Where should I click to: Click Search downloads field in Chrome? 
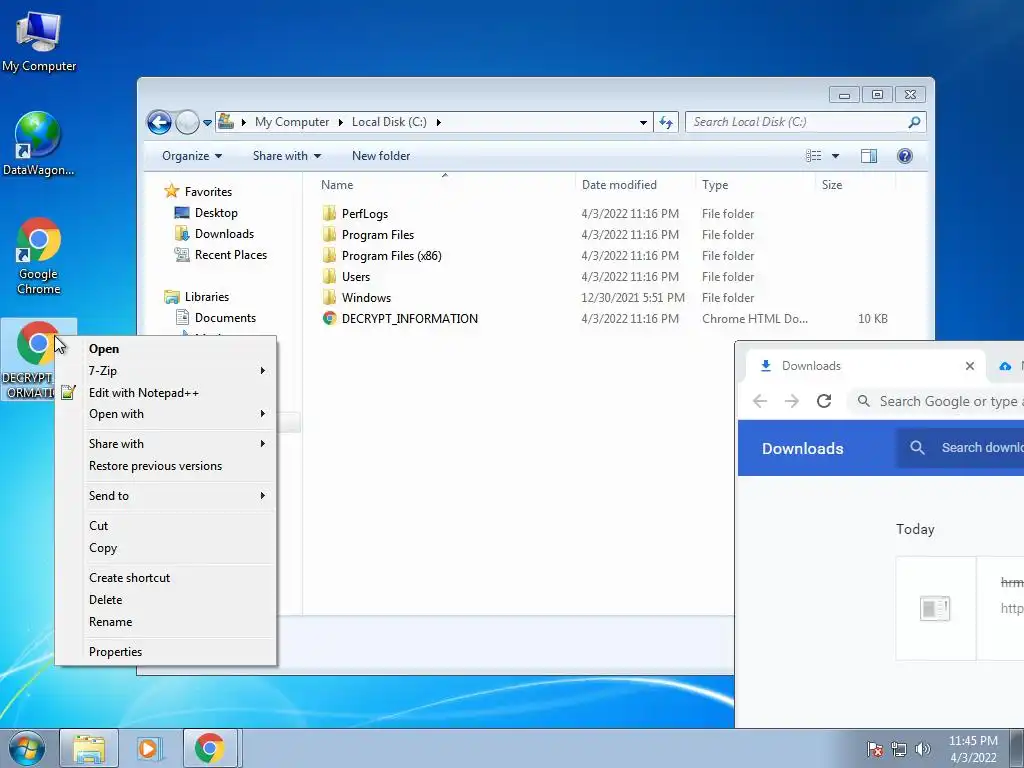click(x=961, y=447)
